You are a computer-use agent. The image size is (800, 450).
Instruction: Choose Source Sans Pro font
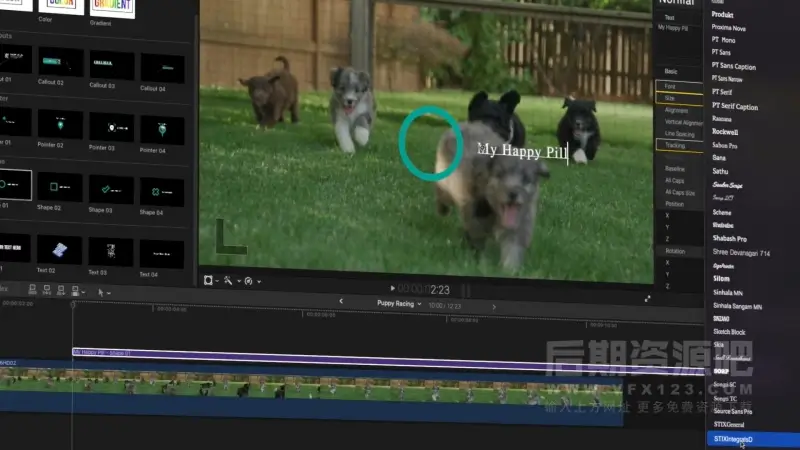coord(733,411)
